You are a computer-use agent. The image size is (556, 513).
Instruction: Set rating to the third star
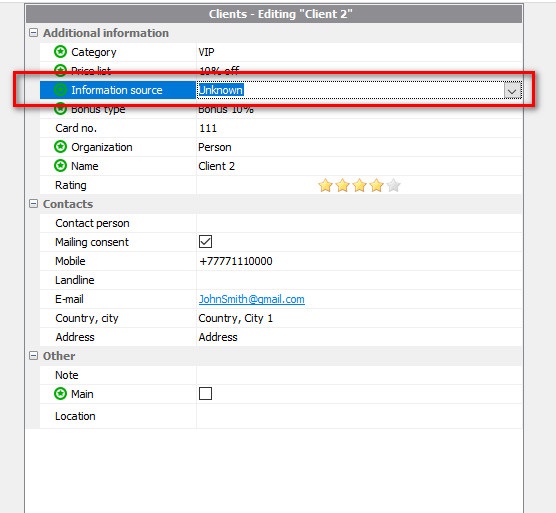359,185
